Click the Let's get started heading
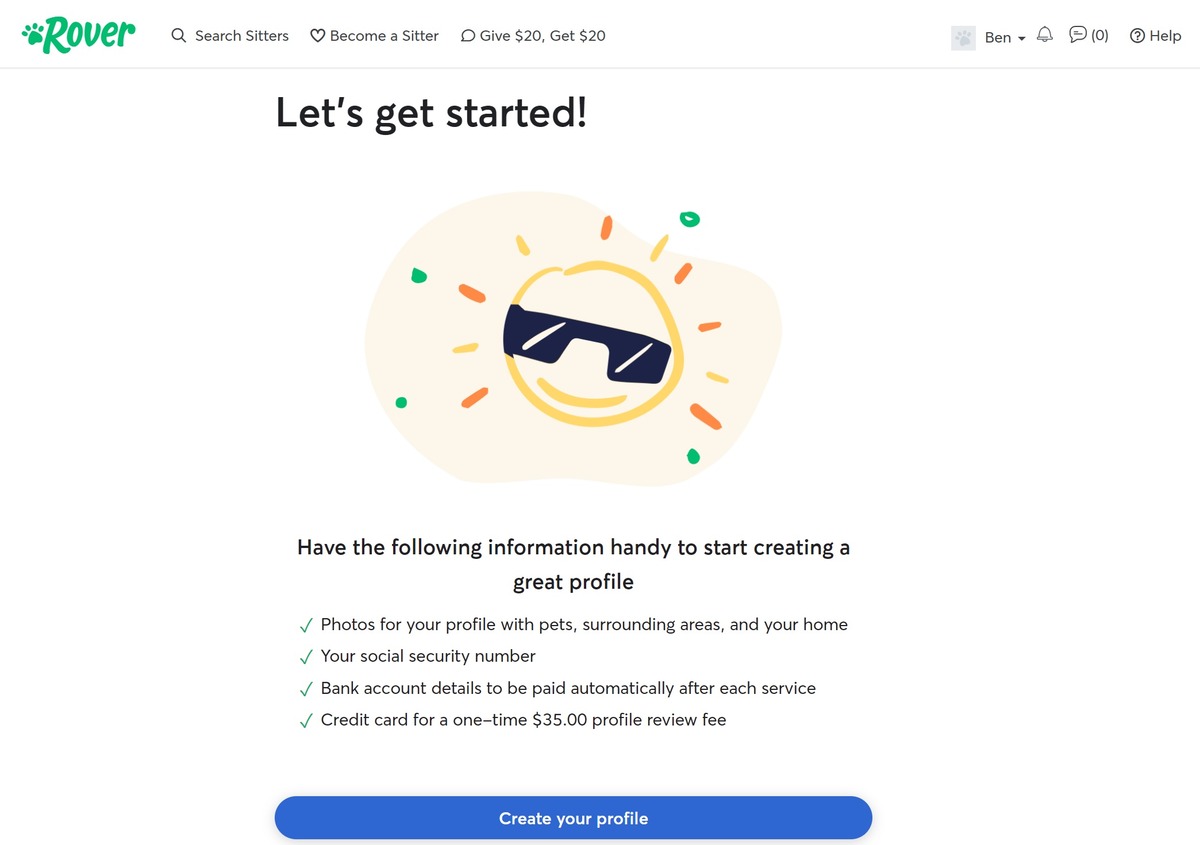Image resolution: width=1200 pixels, height=845 pixels. coord(432,113)
